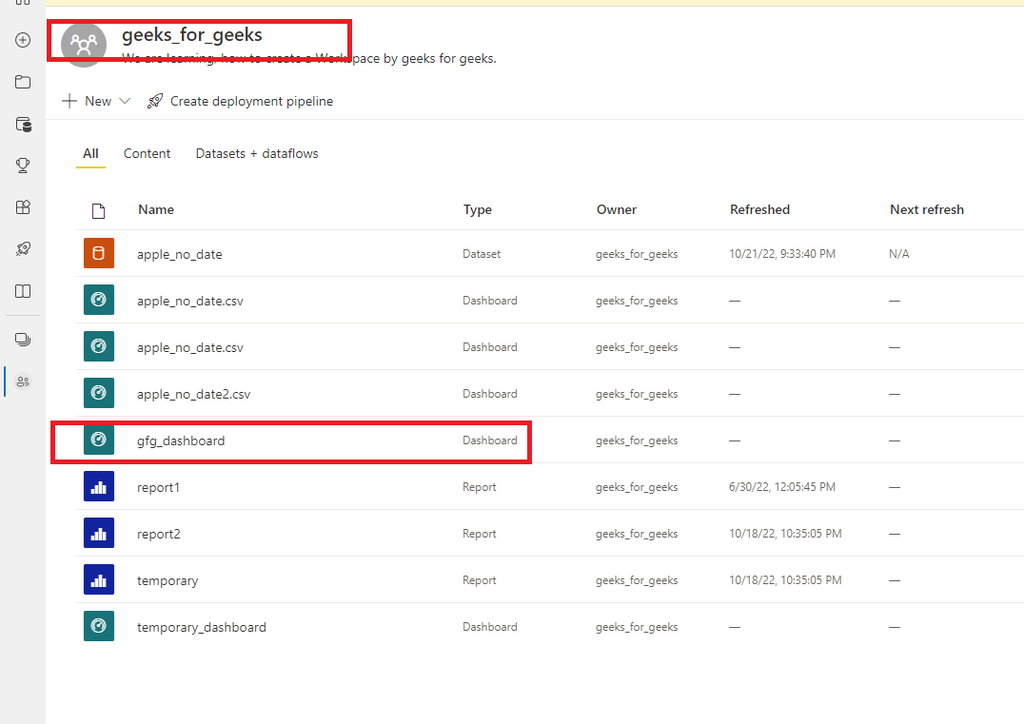Open the temporary report
This screenshot has height=724, width=1024.
coord(167,581)
